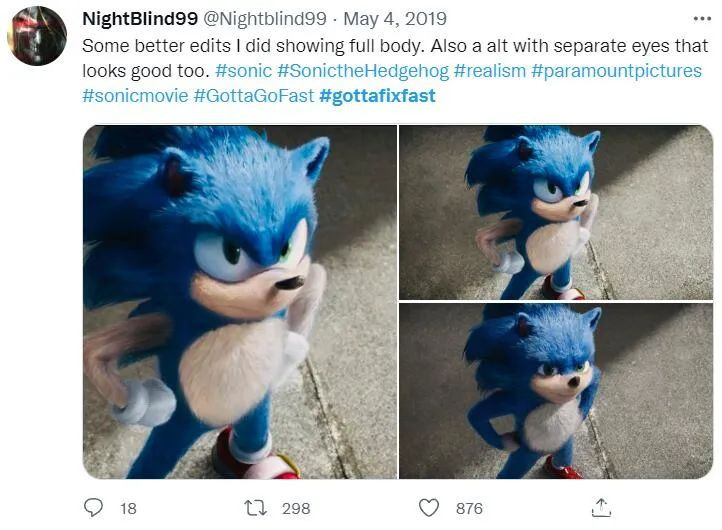
Task: Open the bold #gottafixfast hashtag
Action: pos(377,96)
